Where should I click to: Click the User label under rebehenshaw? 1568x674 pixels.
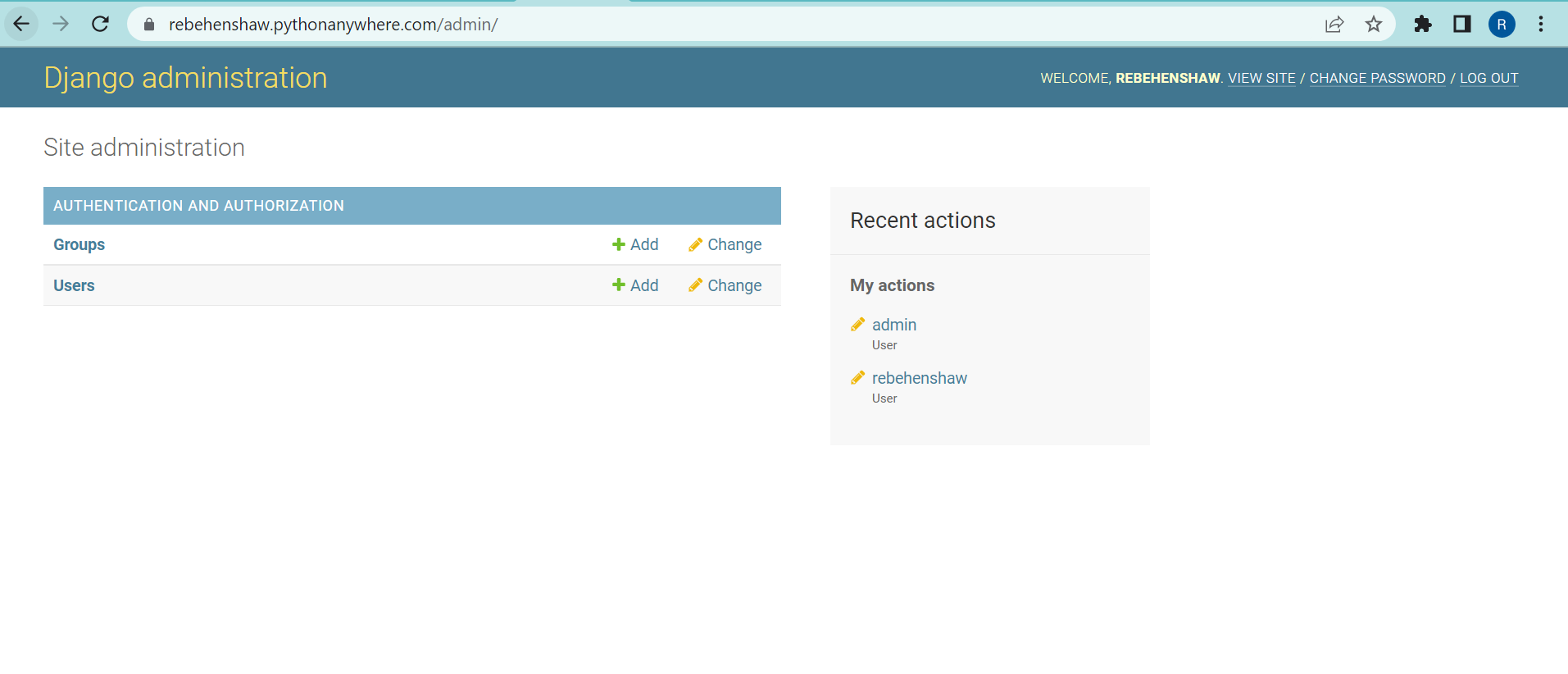[884, 398]
